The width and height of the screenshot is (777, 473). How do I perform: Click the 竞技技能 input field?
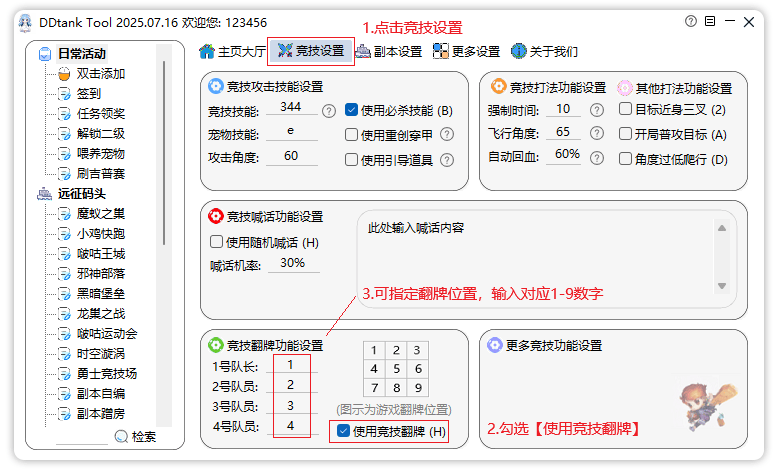tap(291, 107)
